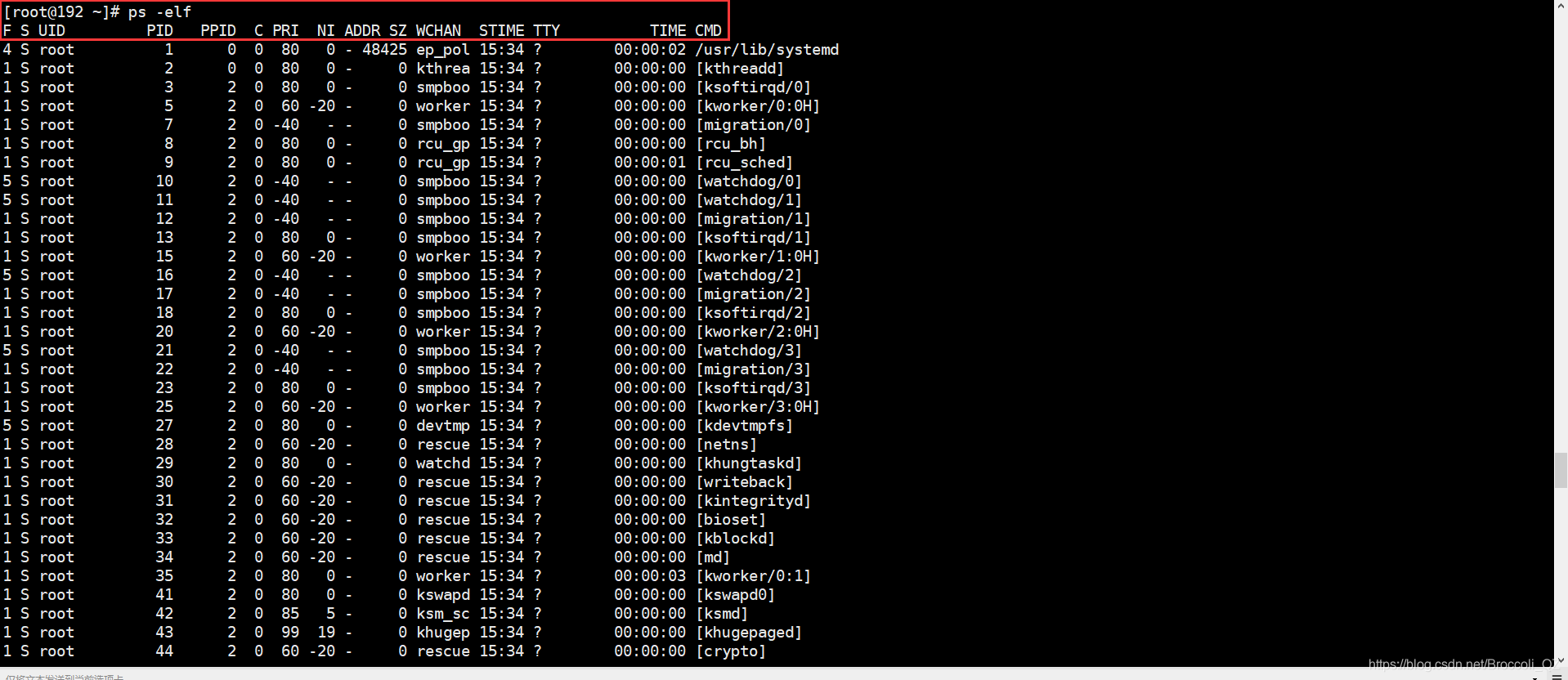Image resolution: width=1568 pixels, height=680 pixels.
Task: Select the '[khungtaskd]' process name
Action: point(749,463)
